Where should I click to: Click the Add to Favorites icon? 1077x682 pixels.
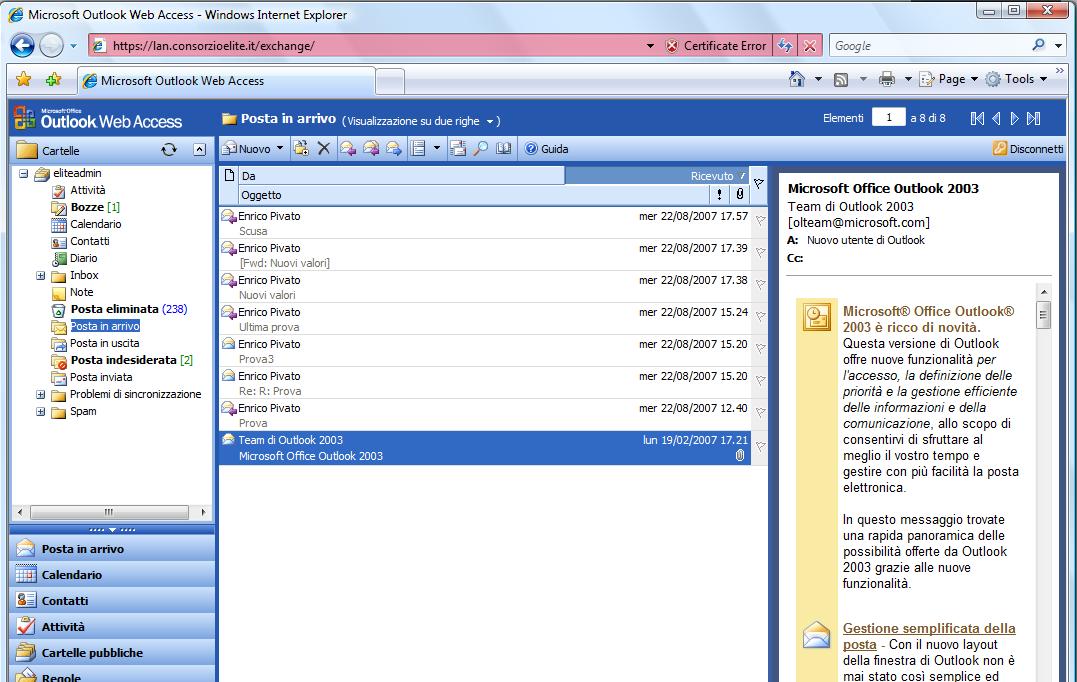point(53,80)
